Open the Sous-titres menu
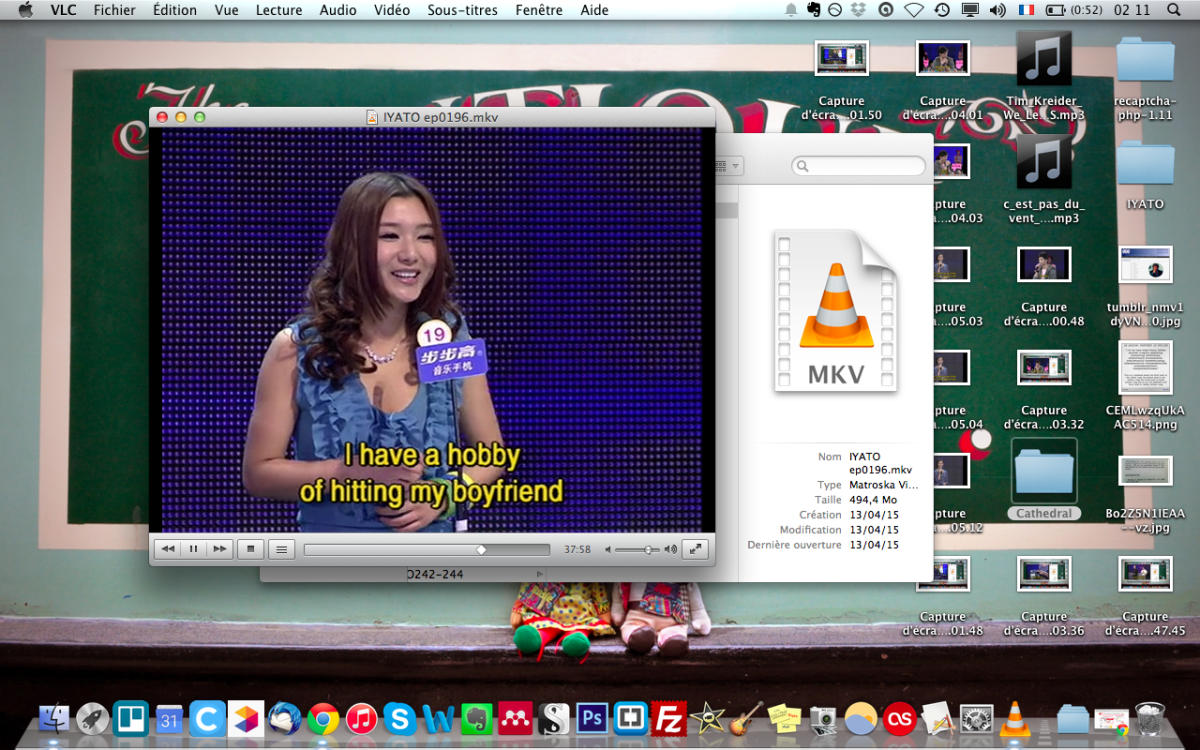This screenshot has width=1200, height=750. click(x=462, y=10)
